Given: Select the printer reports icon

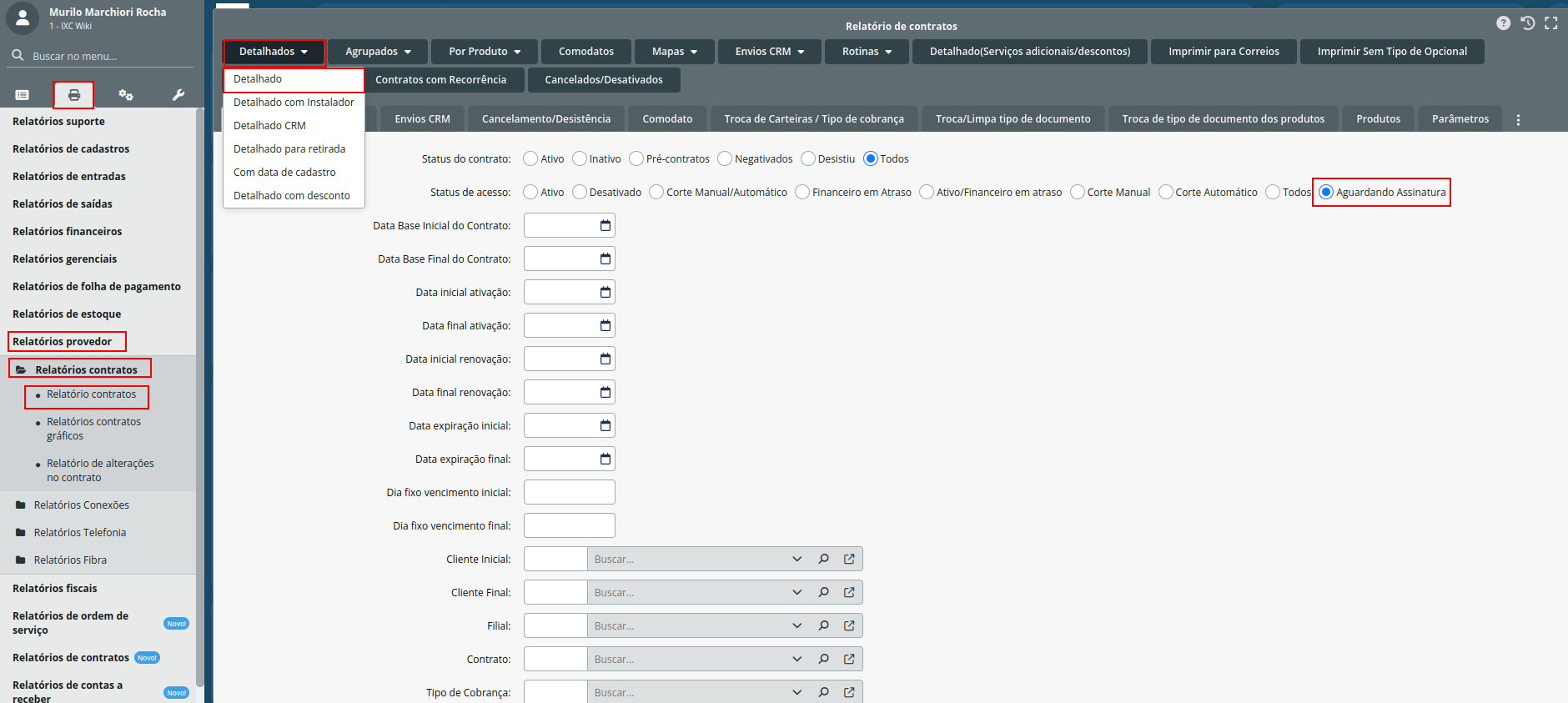Looking at the screenshot, I should [x=74, y=95].
